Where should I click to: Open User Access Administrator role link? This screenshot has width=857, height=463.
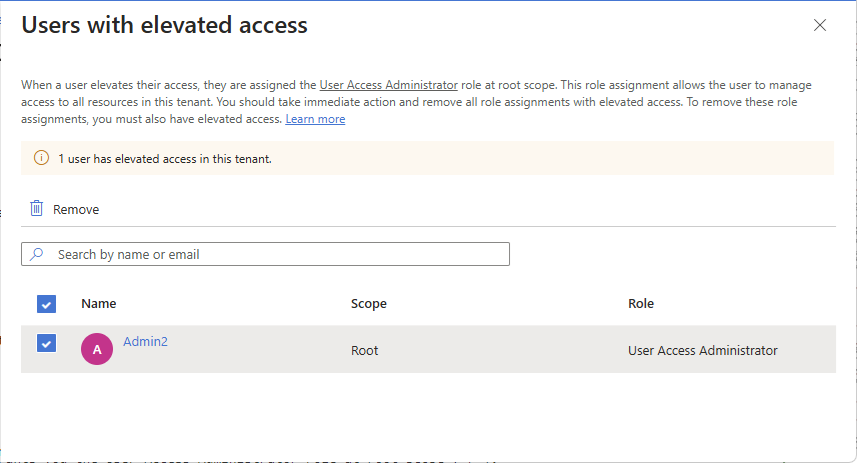pyautogui.click(x=388, y=85)
